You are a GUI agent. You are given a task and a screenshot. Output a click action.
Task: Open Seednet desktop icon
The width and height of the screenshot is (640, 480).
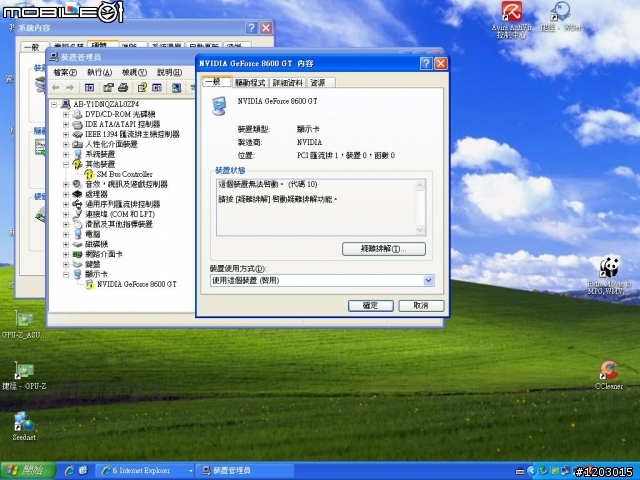tap(24, 426)
